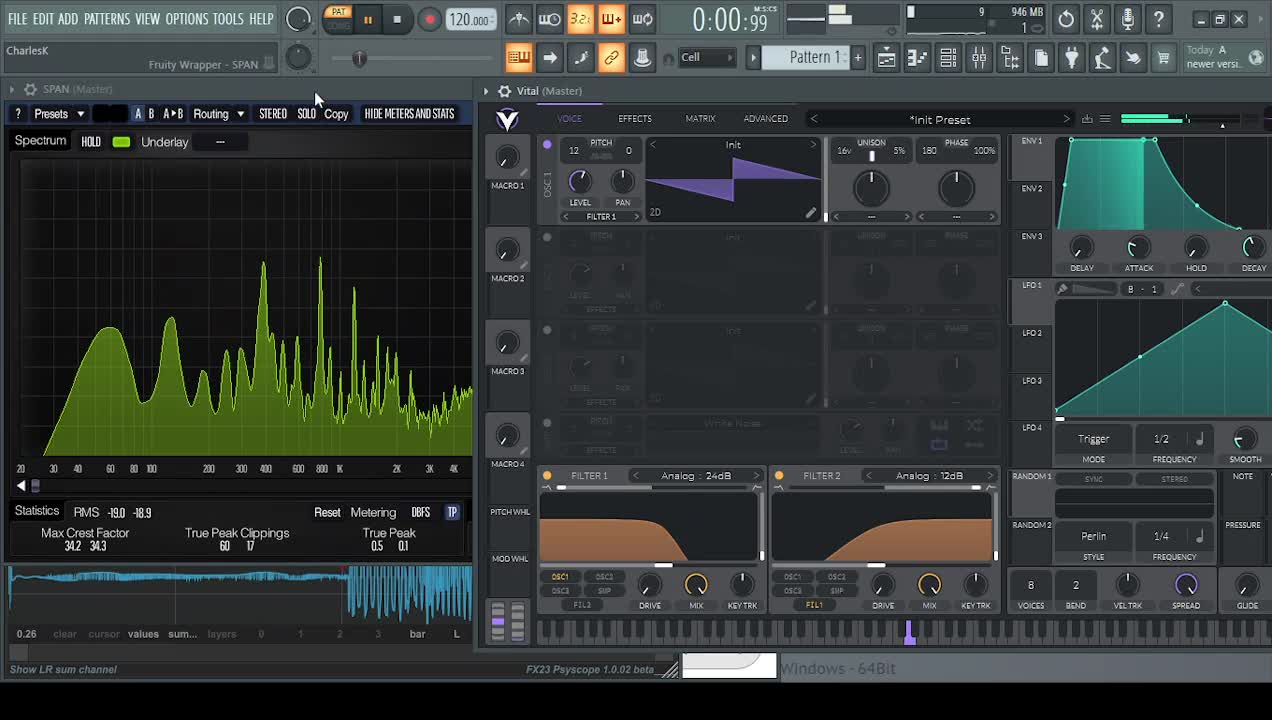The image size is (1272, 720).
Task: Click the undo history circular arrow icon
Action: point(1066,19)
